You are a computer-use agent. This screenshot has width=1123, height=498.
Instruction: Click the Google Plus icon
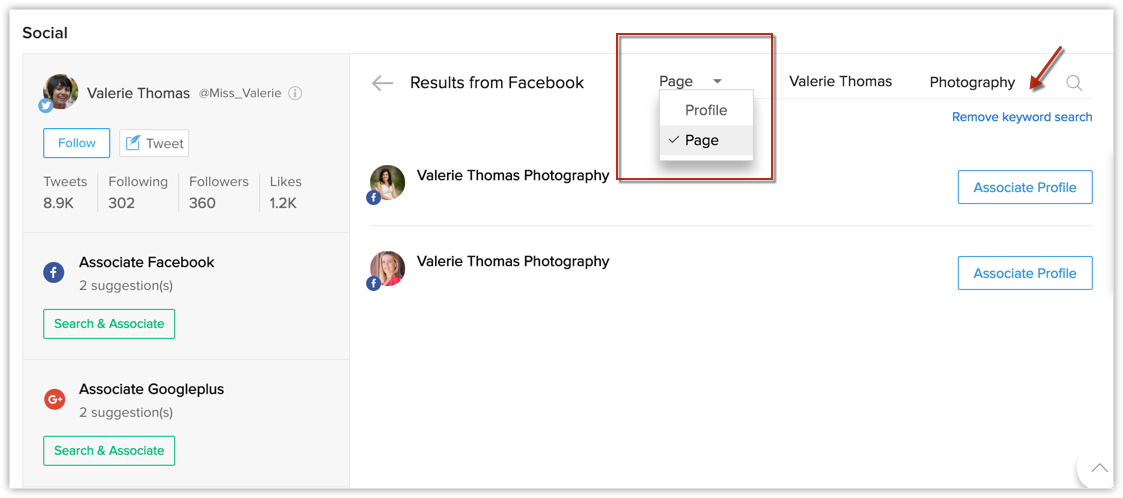pyautogui.click(x=54, y=399)
